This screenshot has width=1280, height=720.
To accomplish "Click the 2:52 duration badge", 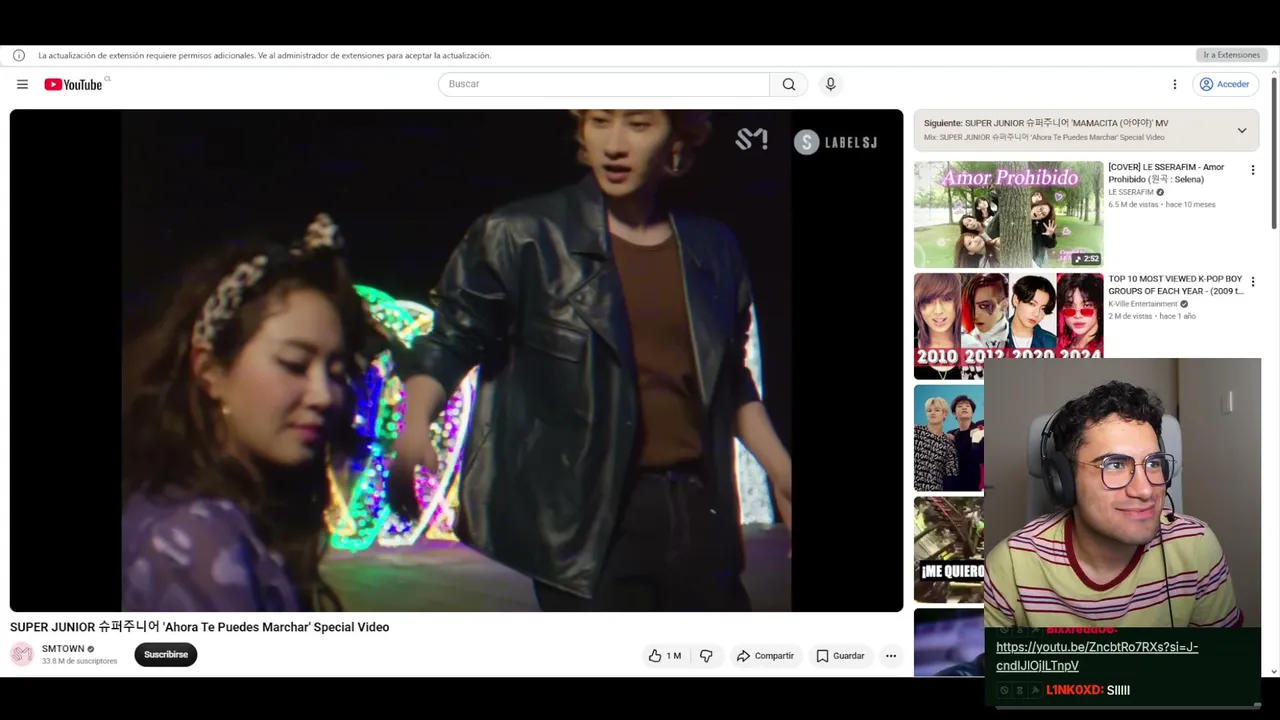I will 1086,258.
